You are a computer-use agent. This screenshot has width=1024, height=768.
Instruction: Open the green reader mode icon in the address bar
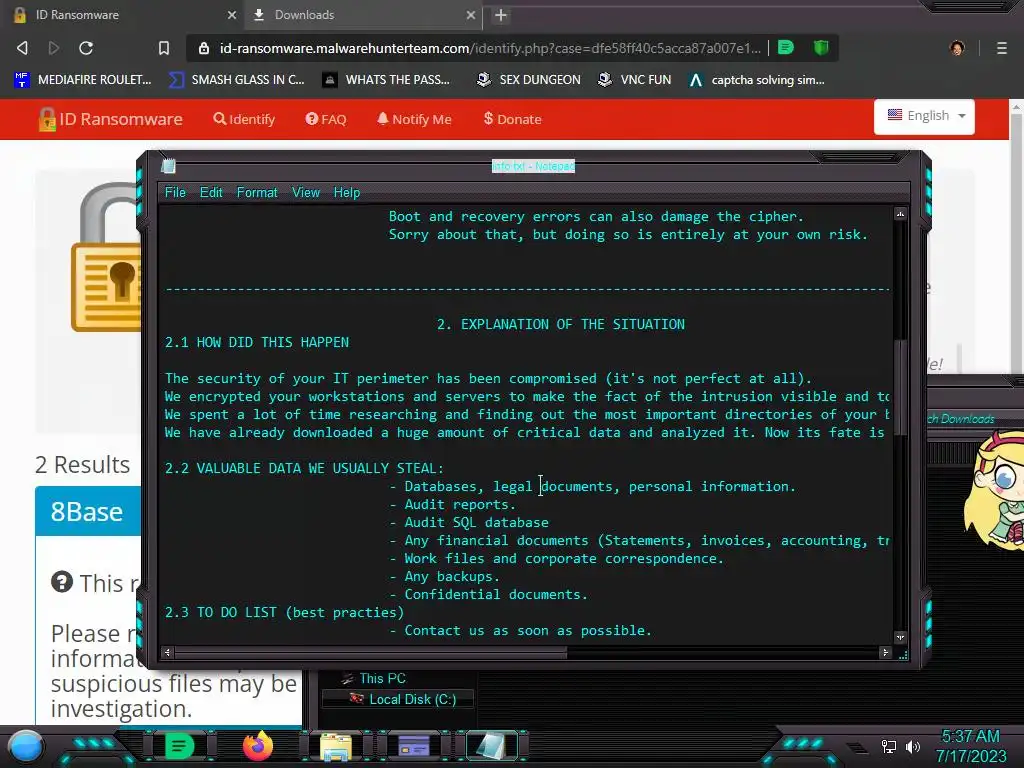click(786, 48)
